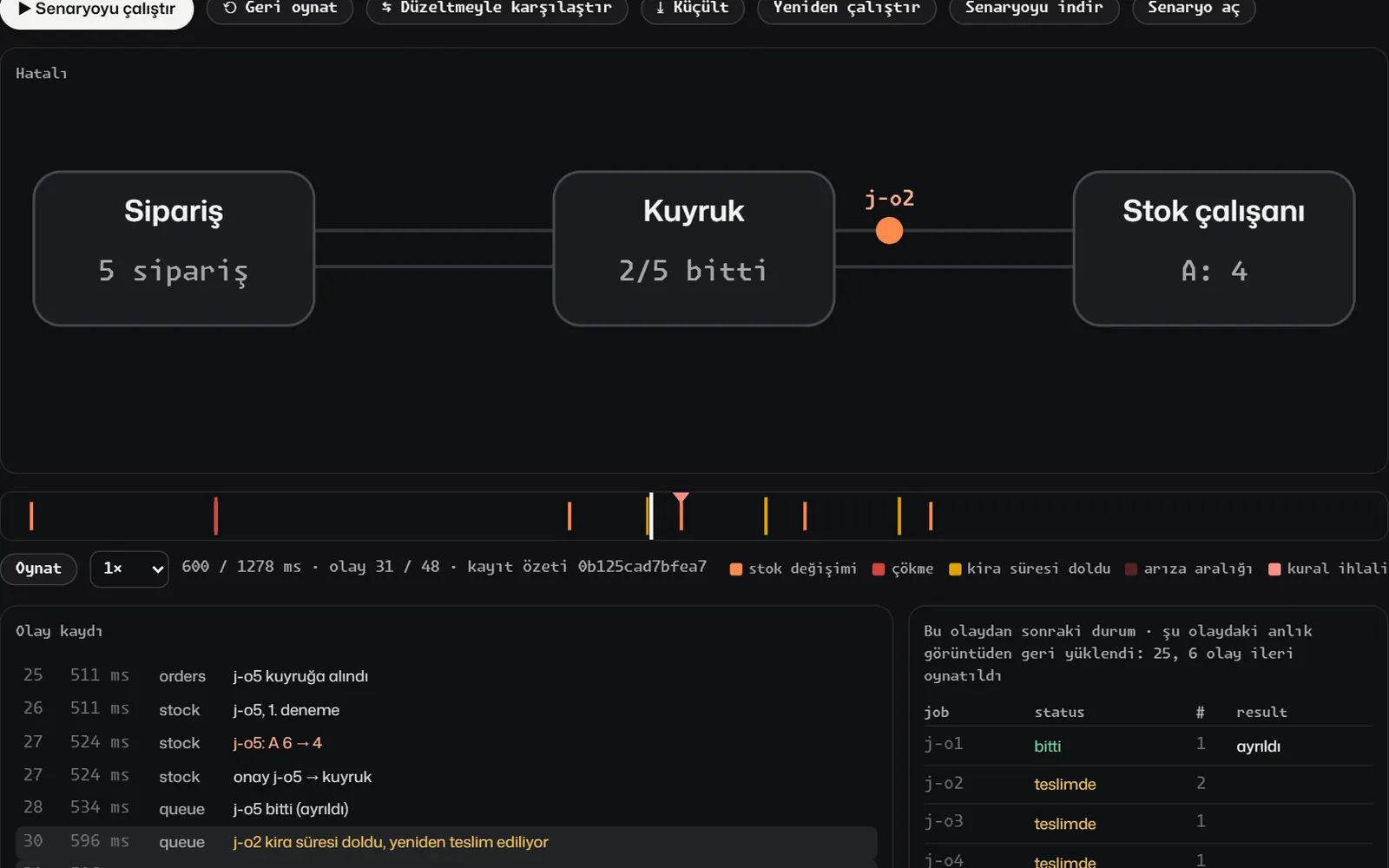Select log row 'j-o5 bitti (ayrıldı)'
This screenshot has height=868, width=1389.
446,809
